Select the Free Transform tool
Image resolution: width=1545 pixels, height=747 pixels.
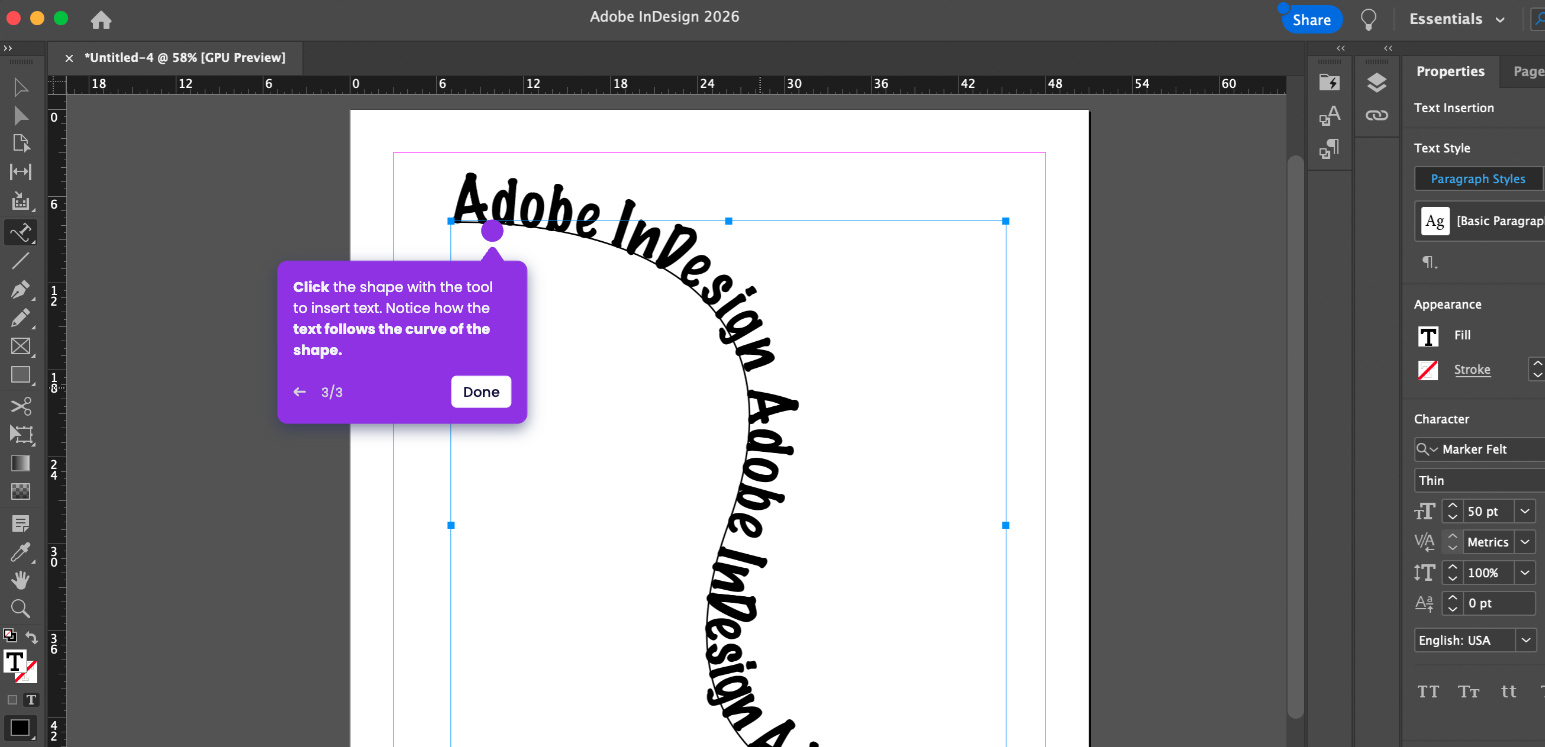tap(20, 434)
